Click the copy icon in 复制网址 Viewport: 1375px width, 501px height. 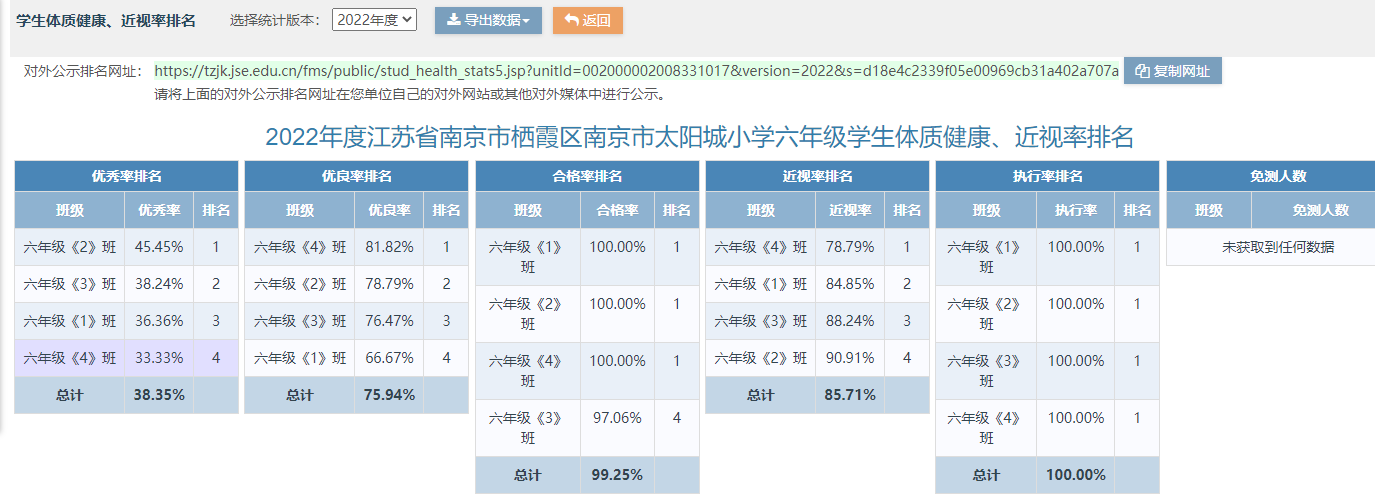pos(1142,71)
